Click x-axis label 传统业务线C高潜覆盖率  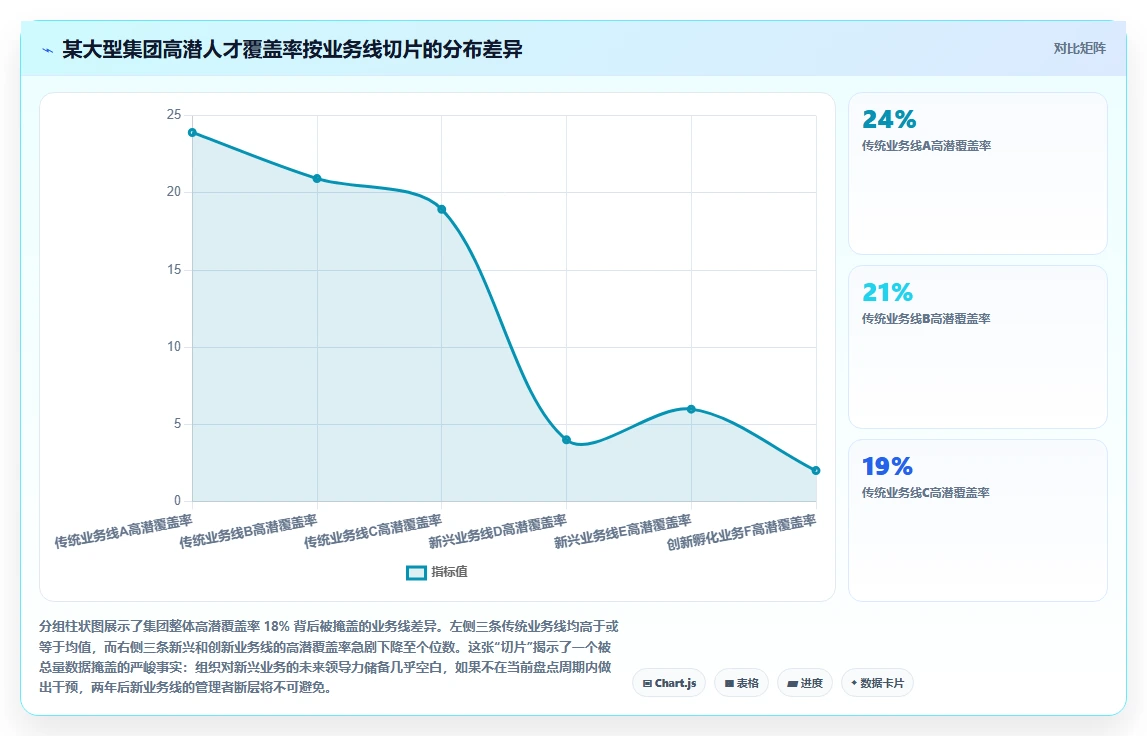[x=373, y=531]
